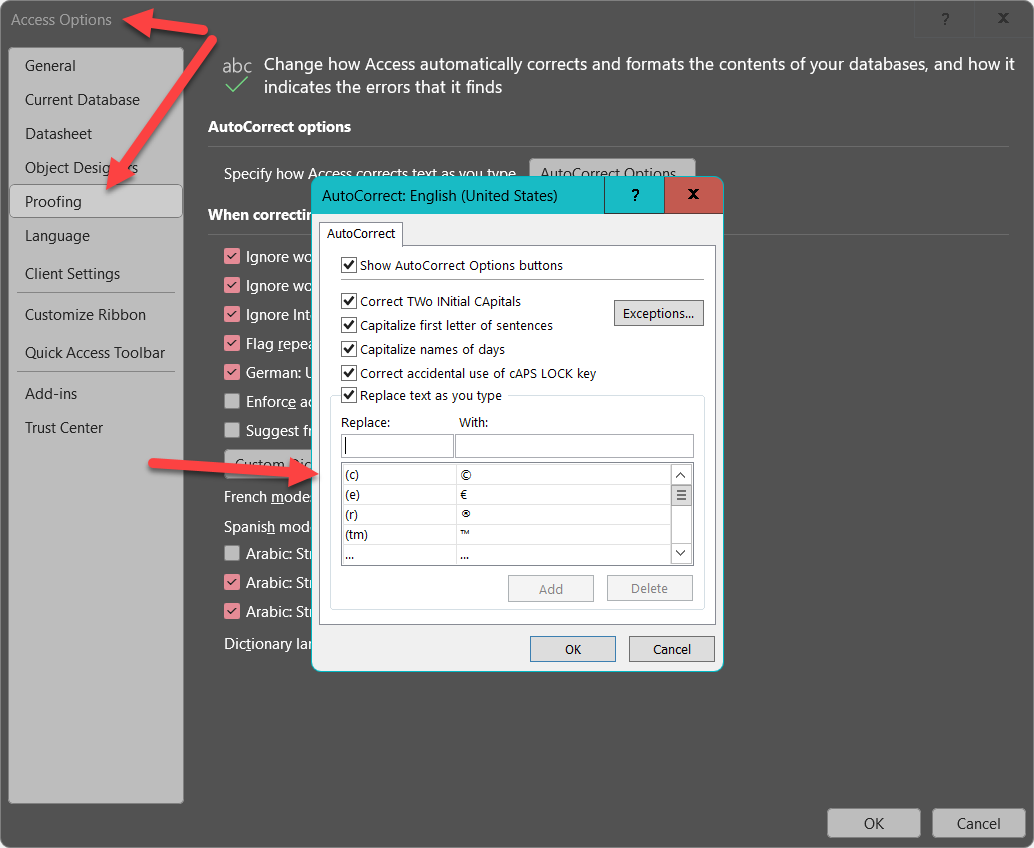This screenshot has width=1034, height=848.
Task: Click the AutoCorrect dialog help question mark
Action: tap(634, 196)
